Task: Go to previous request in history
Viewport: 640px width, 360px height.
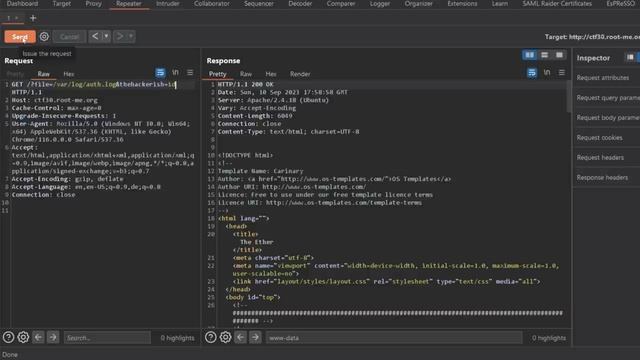Action: point(95,36)
